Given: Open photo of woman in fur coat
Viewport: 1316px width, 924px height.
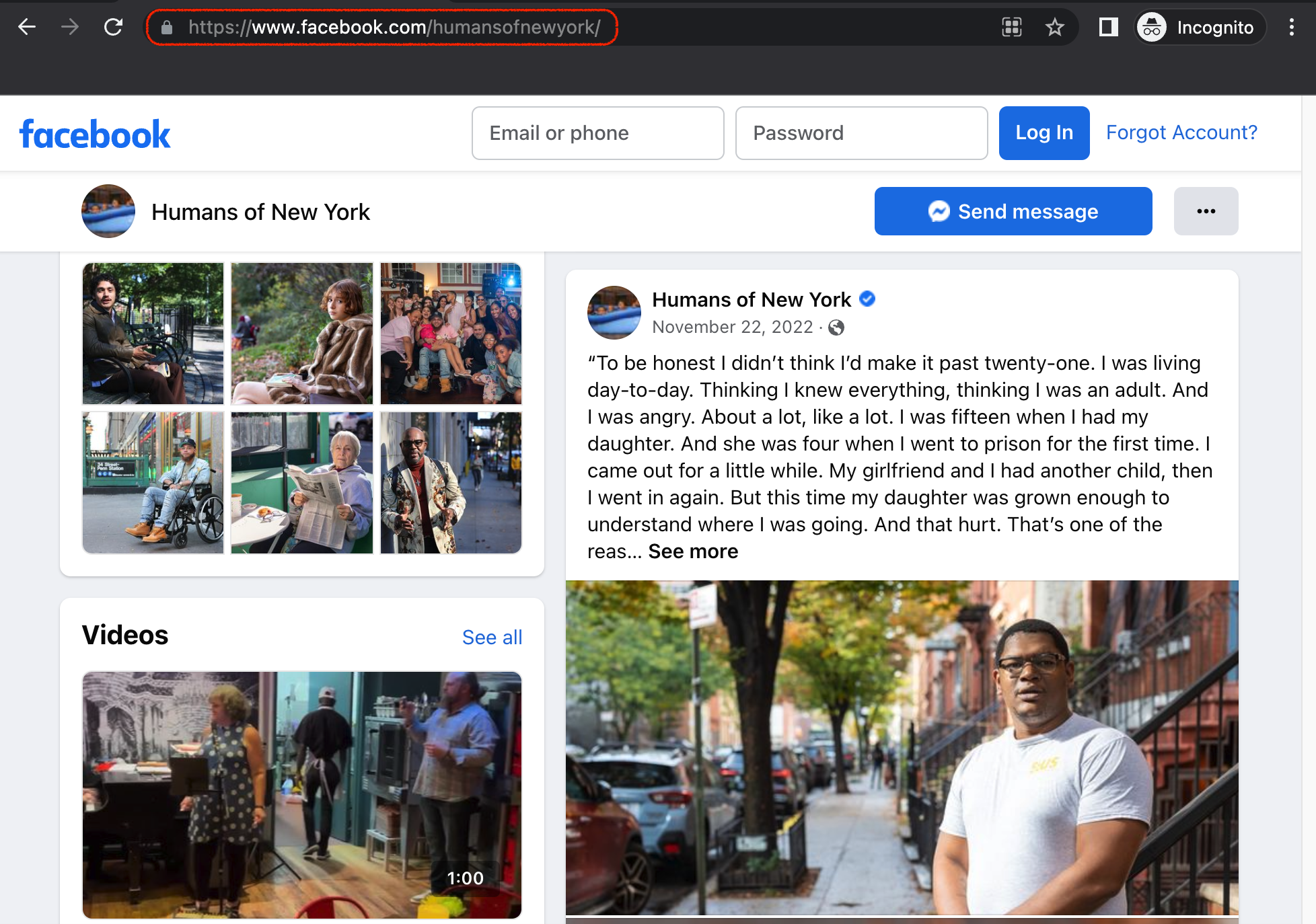Looking at the screenshot, I should tap(302, 334).
